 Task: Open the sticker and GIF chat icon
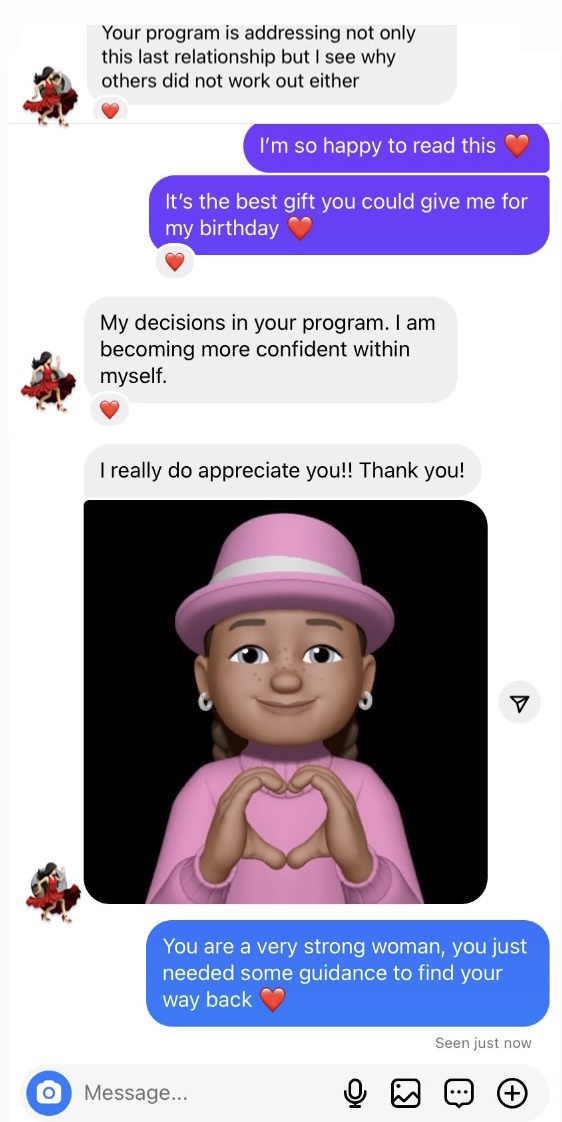(x=459, y=1093)
